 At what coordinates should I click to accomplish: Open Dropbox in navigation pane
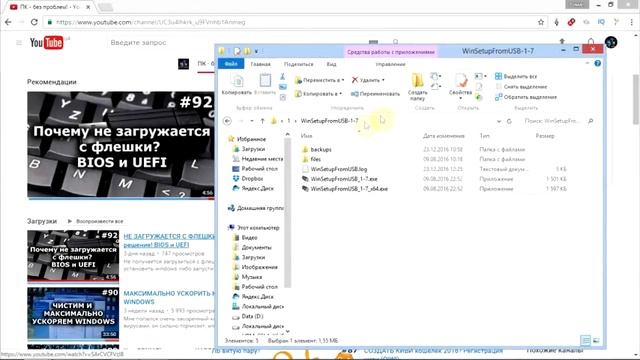tap(252, 178)
